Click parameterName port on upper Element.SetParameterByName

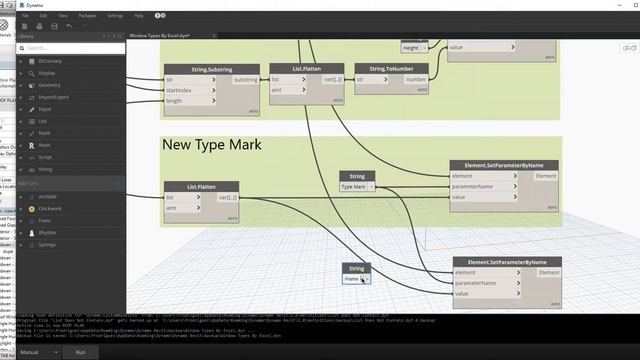484,187
